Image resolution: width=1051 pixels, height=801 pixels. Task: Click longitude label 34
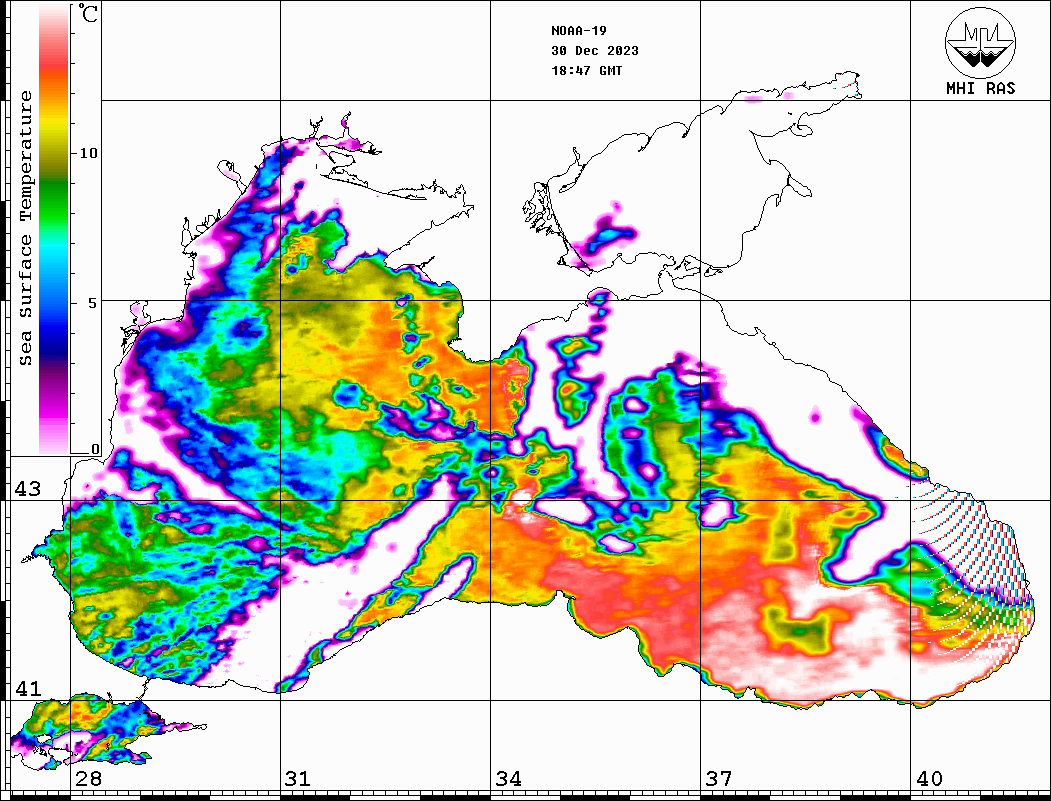point(508,778)
